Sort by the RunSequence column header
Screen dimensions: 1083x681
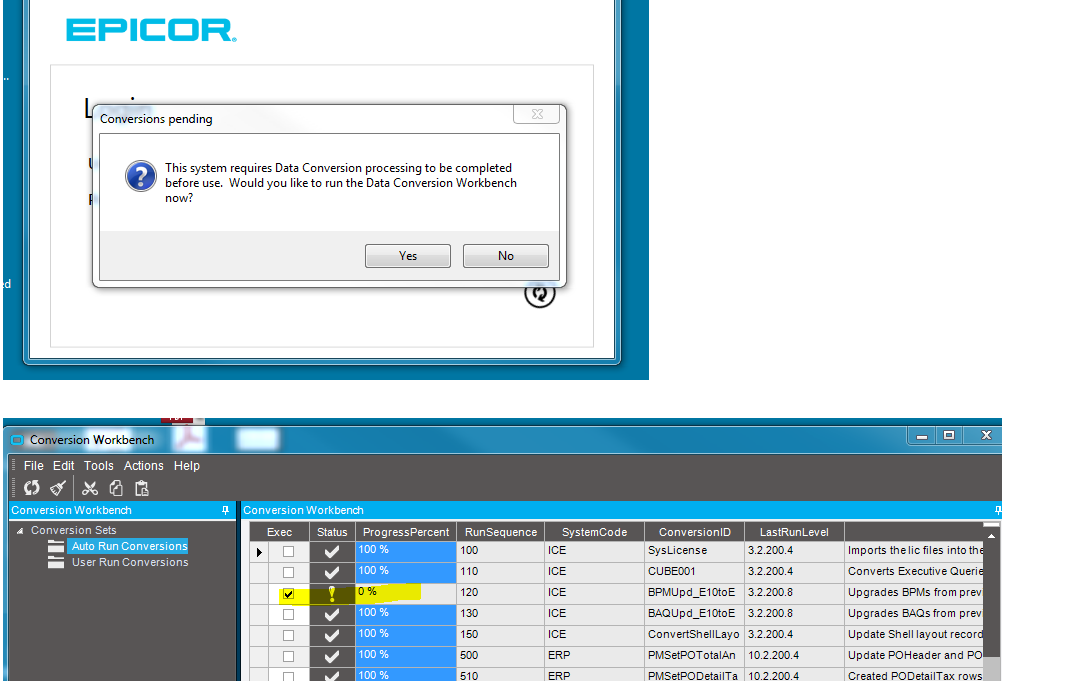pos(501,532)
